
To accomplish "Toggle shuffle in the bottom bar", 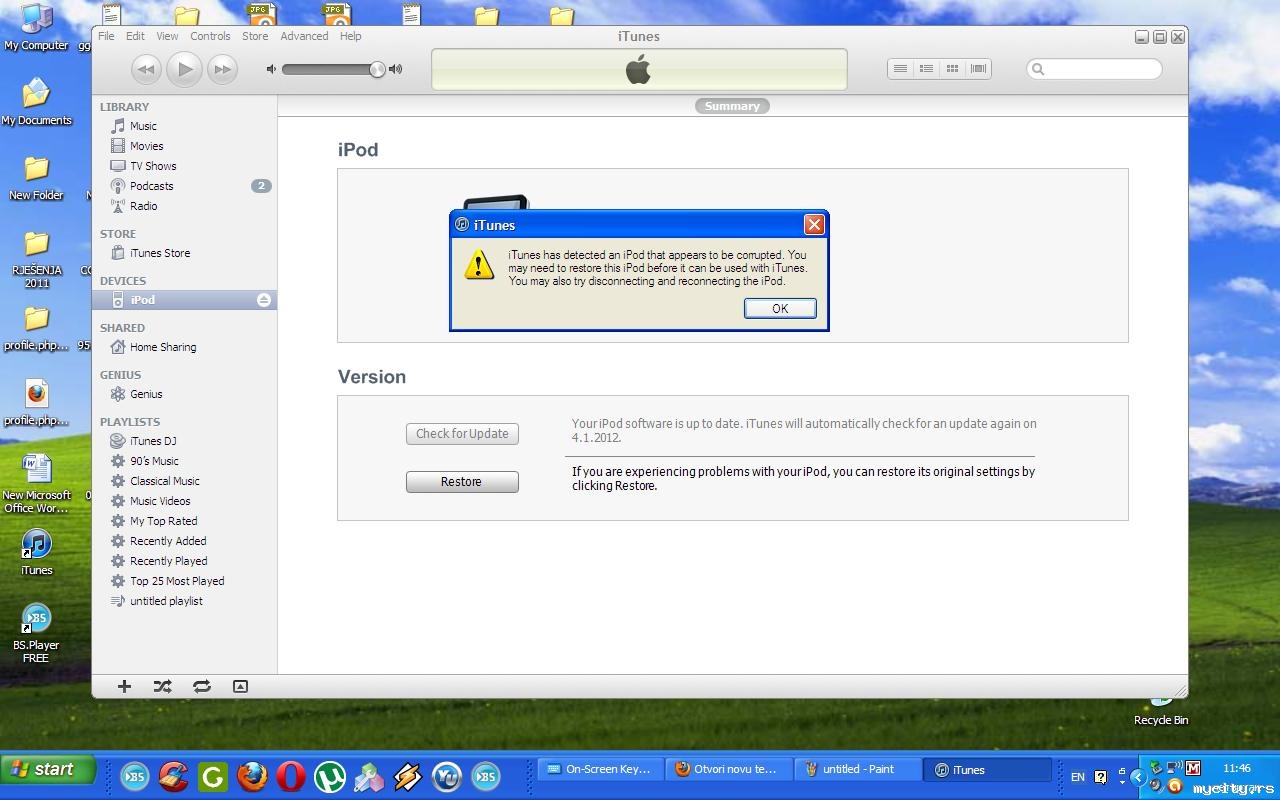I will 162,686.
